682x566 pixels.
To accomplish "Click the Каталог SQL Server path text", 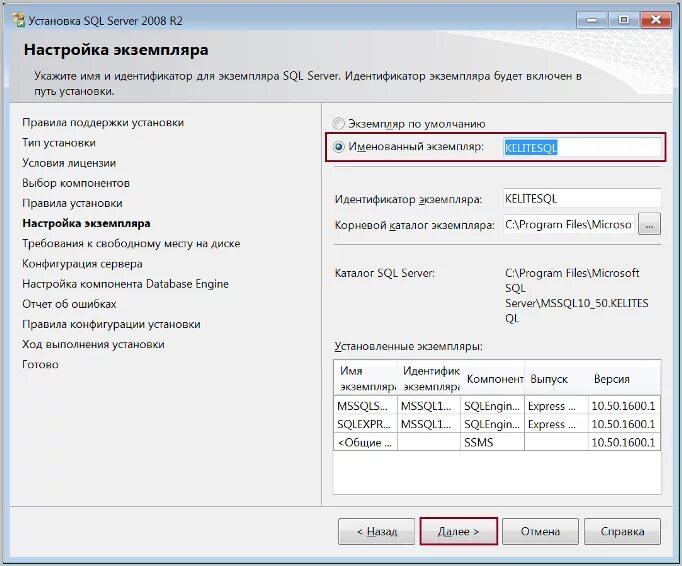I will 577,296.
